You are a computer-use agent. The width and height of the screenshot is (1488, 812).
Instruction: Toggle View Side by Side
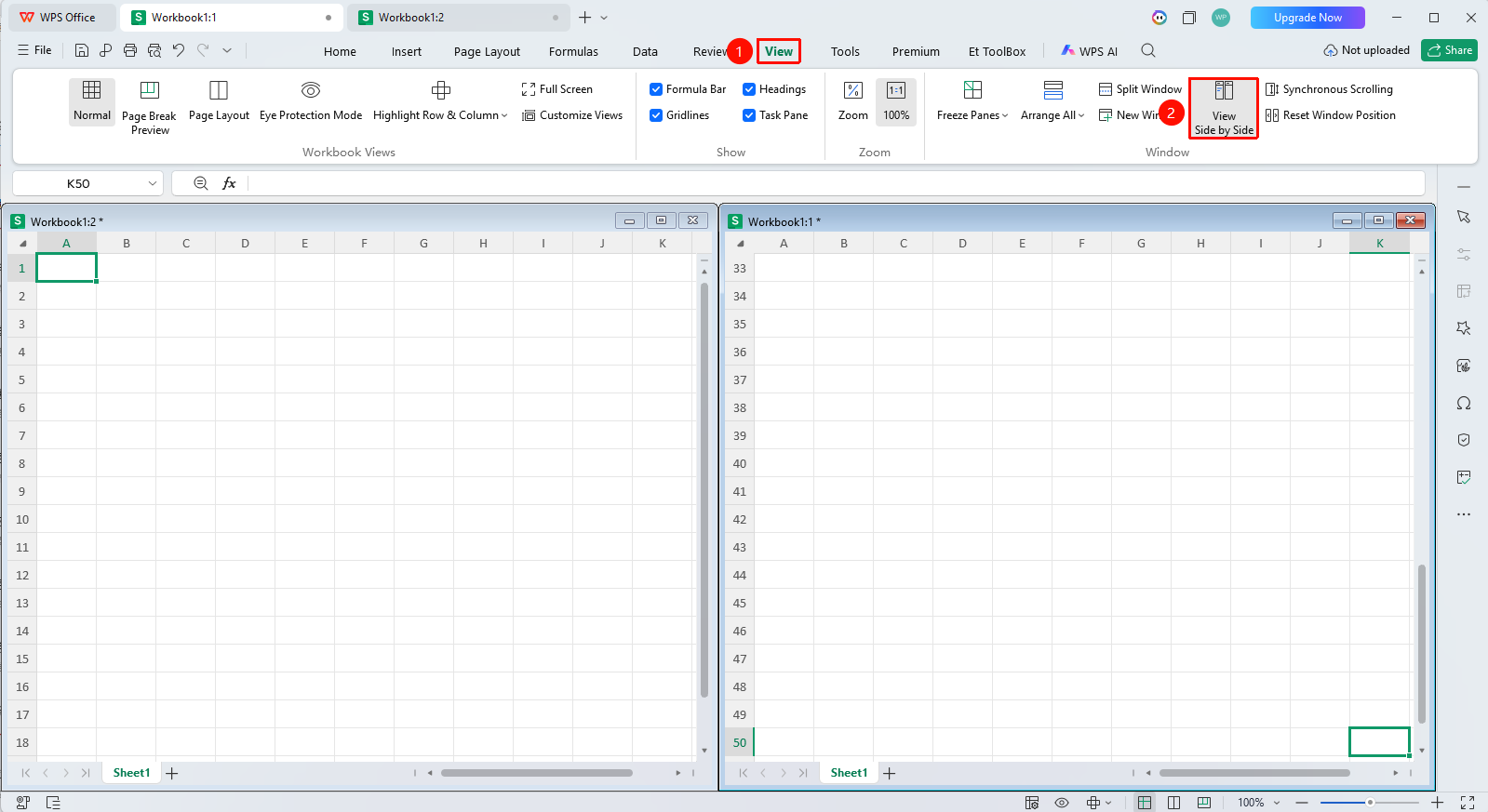click(1224, 108)
